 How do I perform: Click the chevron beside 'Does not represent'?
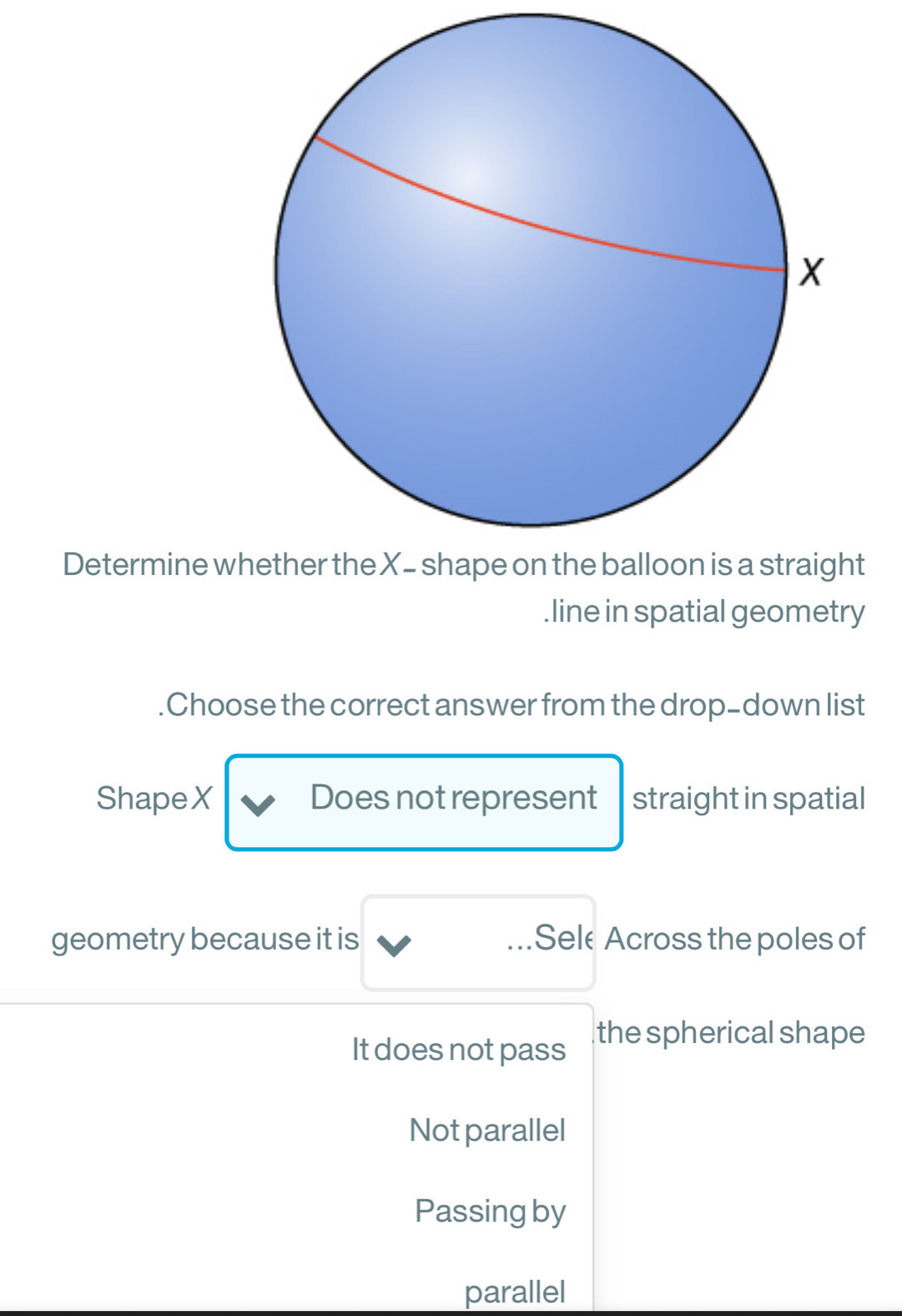pyautogui.click(x=258, y=804)
